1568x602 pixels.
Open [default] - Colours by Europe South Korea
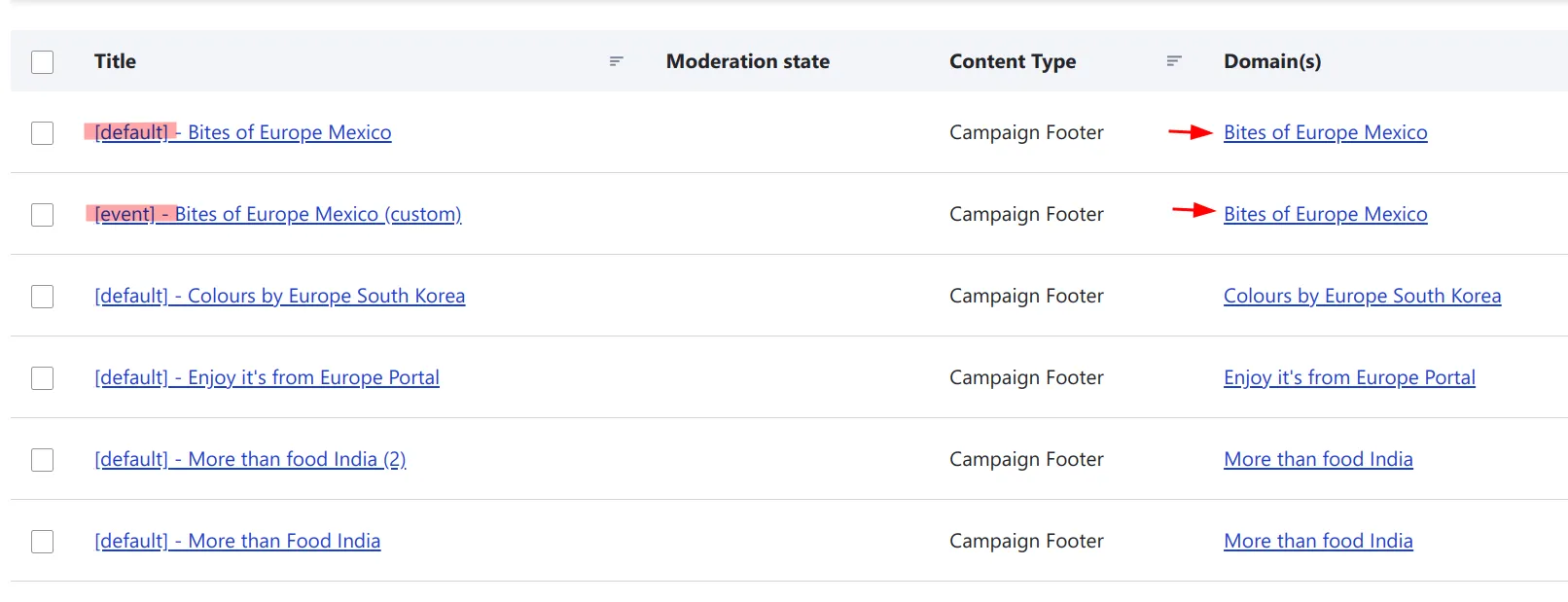(x=280, y=297)
